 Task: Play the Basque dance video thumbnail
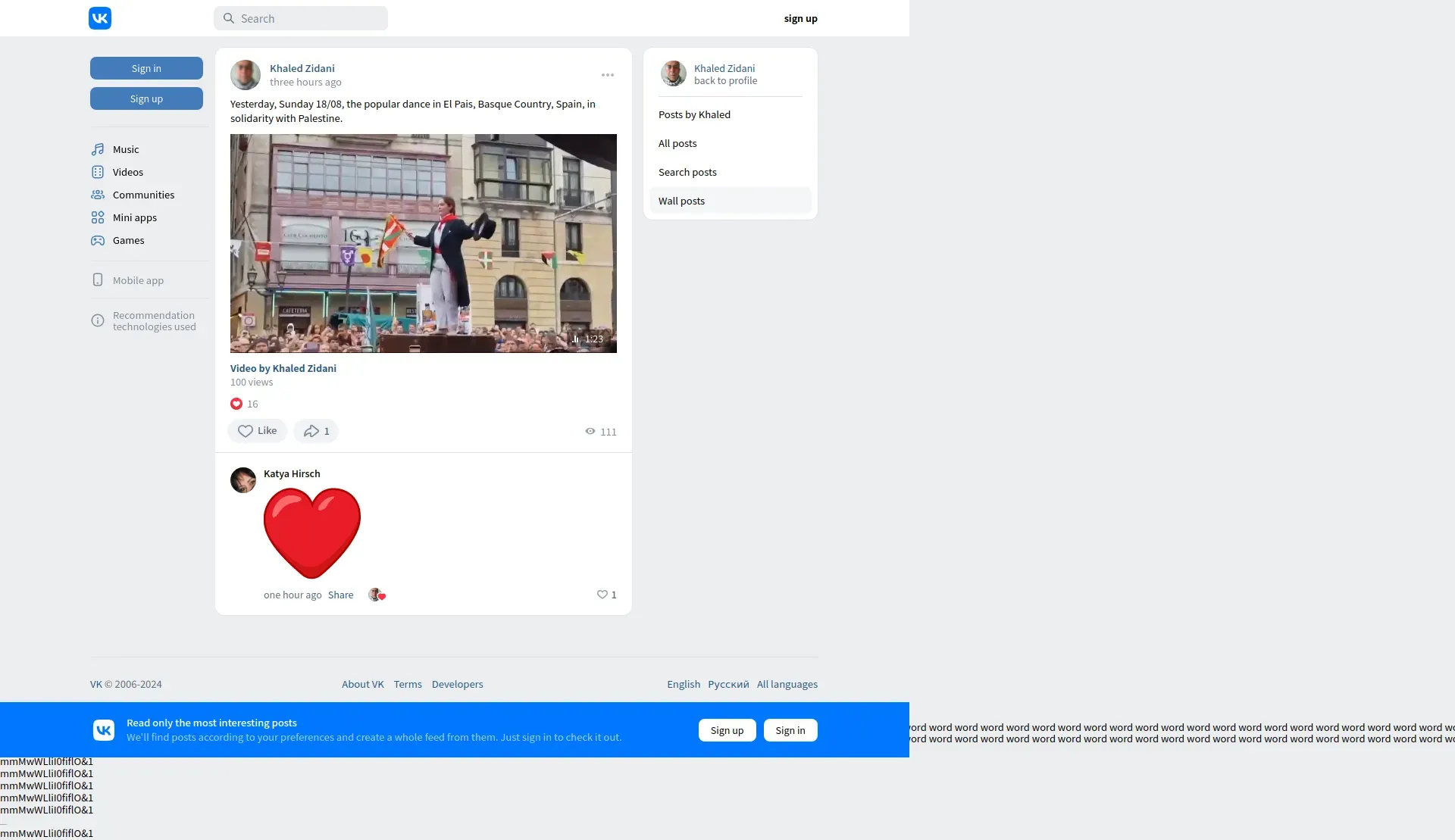click(x=423, y=243)
